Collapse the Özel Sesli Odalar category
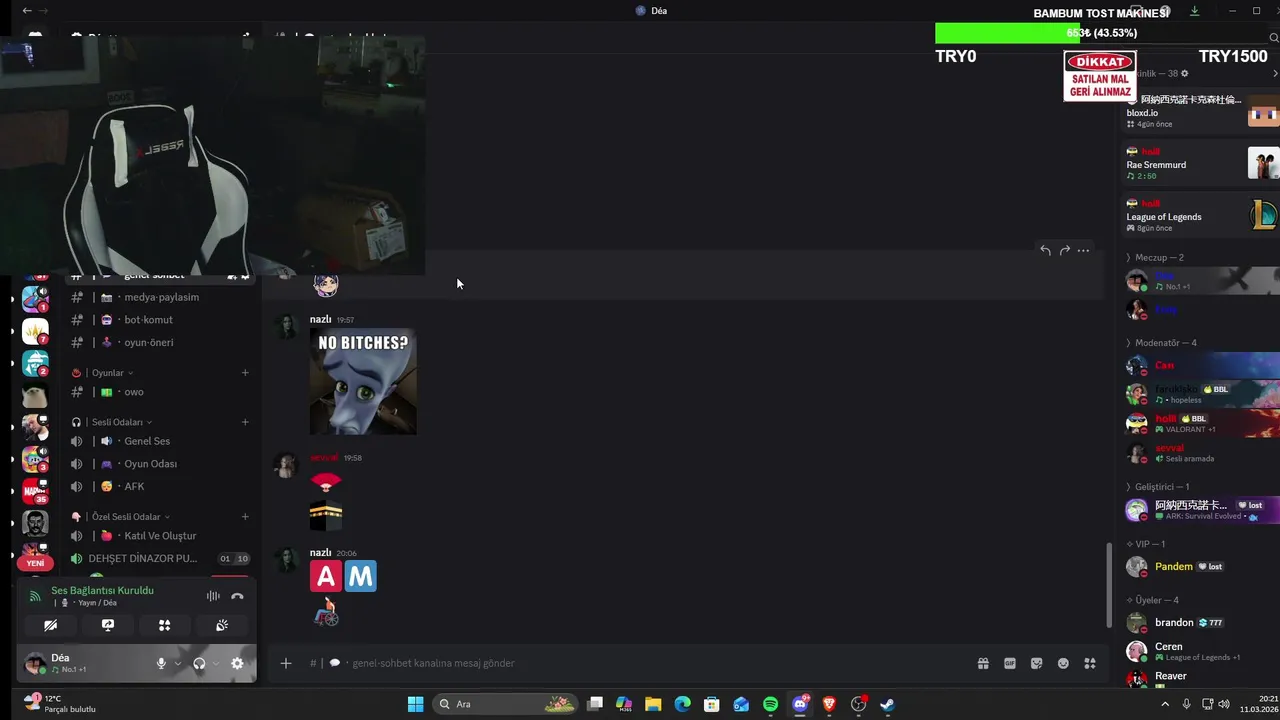Screen dimensions: 1280x720 126,517
